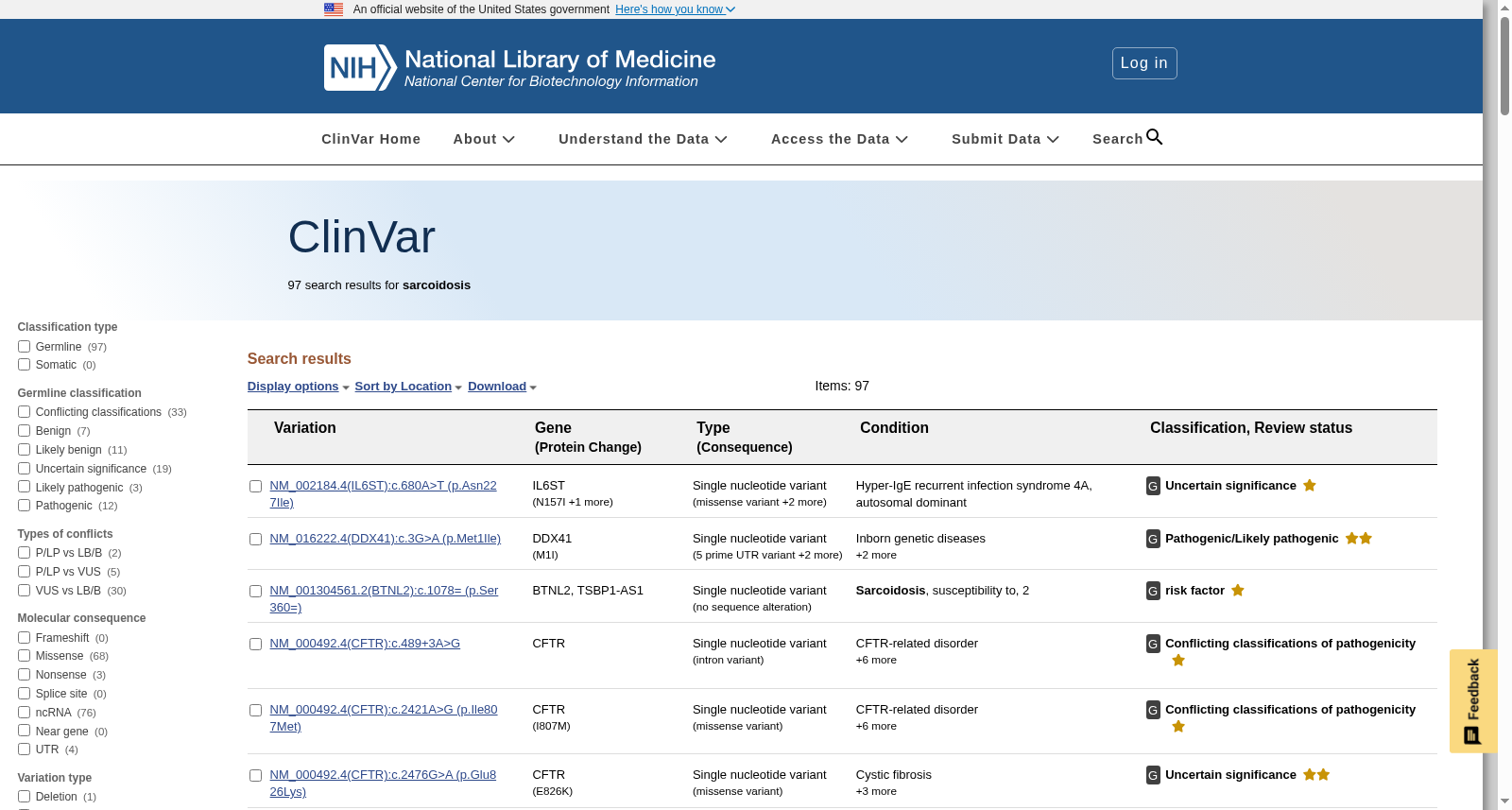The height and width of the screenshot is (810, 1512).
Task: Click the scrollbar down arrow
Action: (x=1504, y=802)
